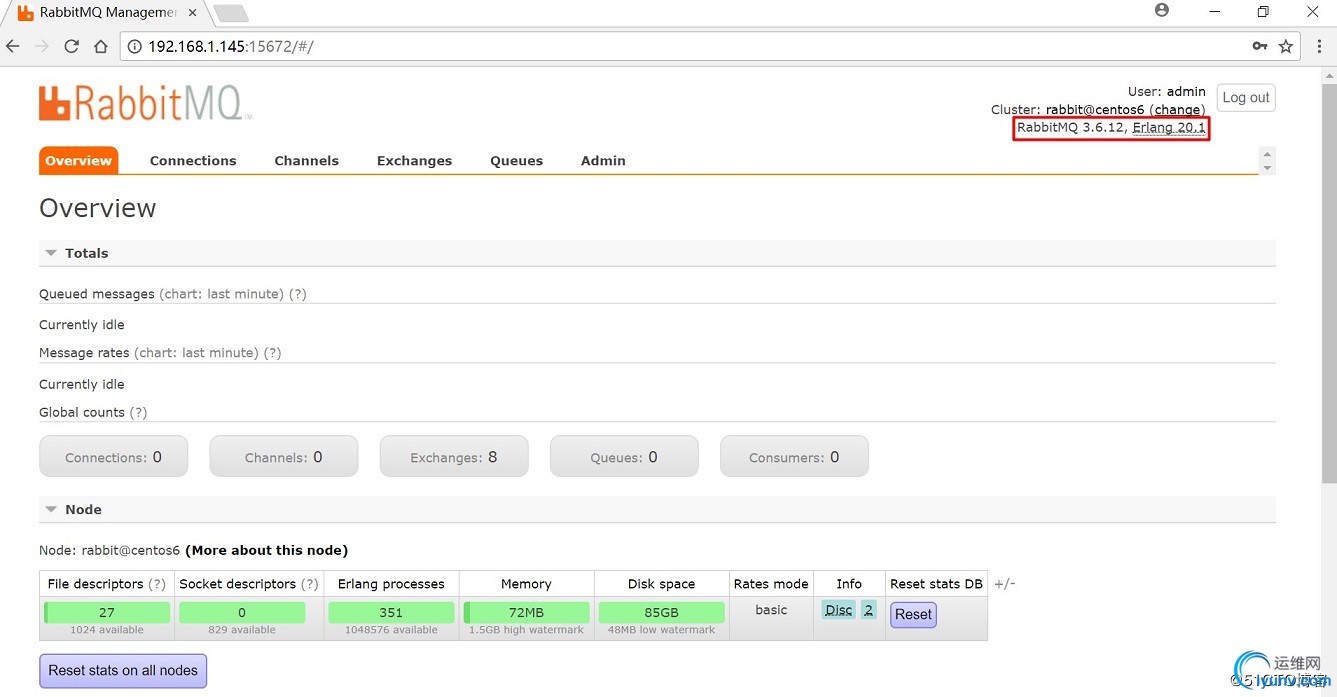Image resolution: width=1337 pixels, height=697 pixels.
Task: Open help for File descriptors
Action: tap(157, 584)
